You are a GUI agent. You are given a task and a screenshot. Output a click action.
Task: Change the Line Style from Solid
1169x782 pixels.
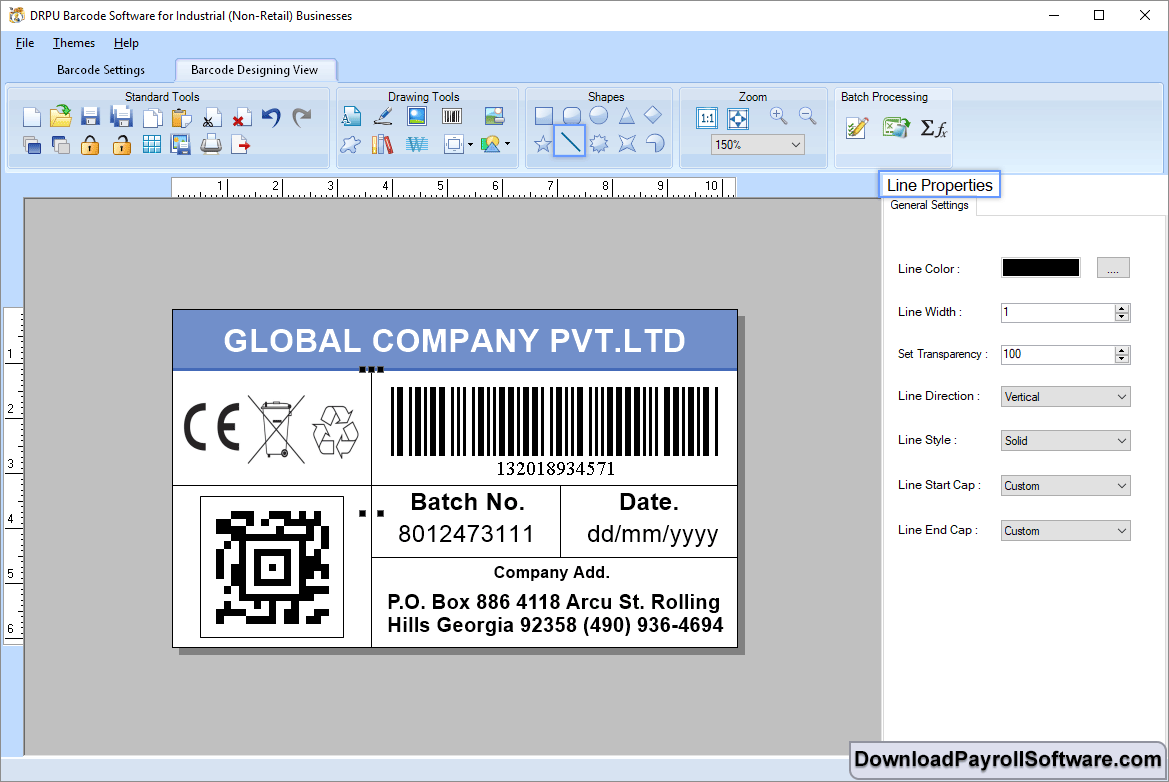(x=1064, y=440)
